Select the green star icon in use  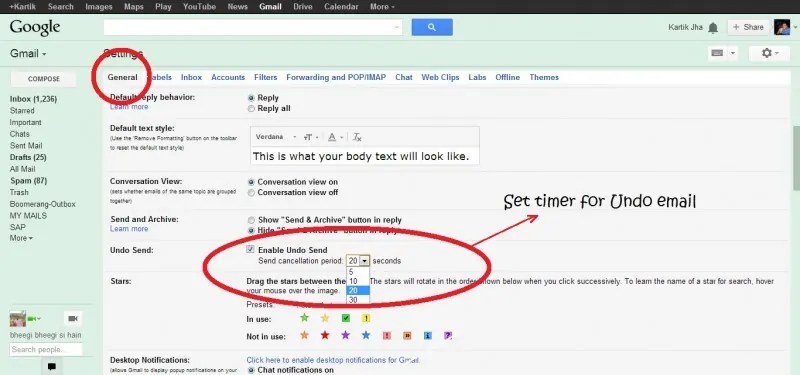[305, 318]
